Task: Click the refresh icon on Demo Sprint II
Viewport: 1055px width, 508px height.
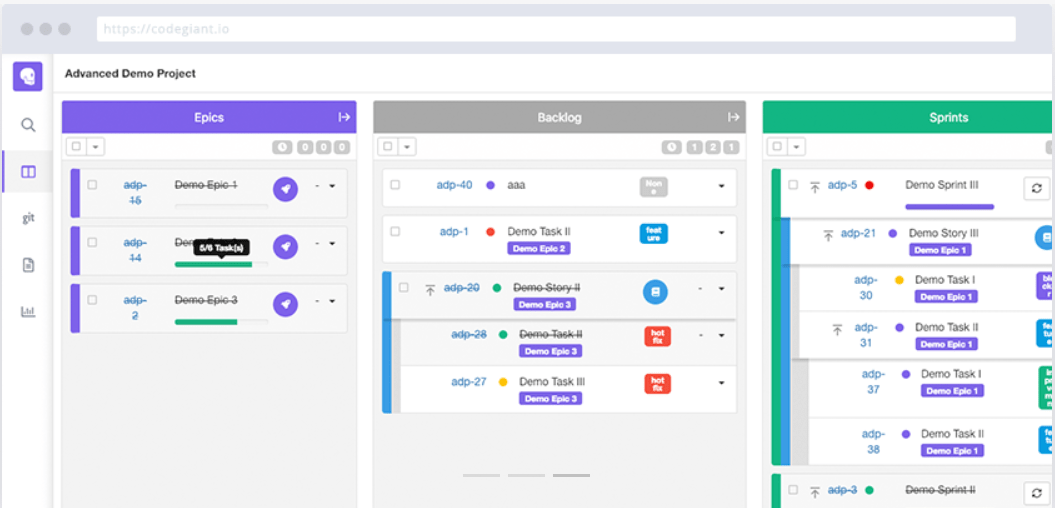Action: click(1036, 493)
